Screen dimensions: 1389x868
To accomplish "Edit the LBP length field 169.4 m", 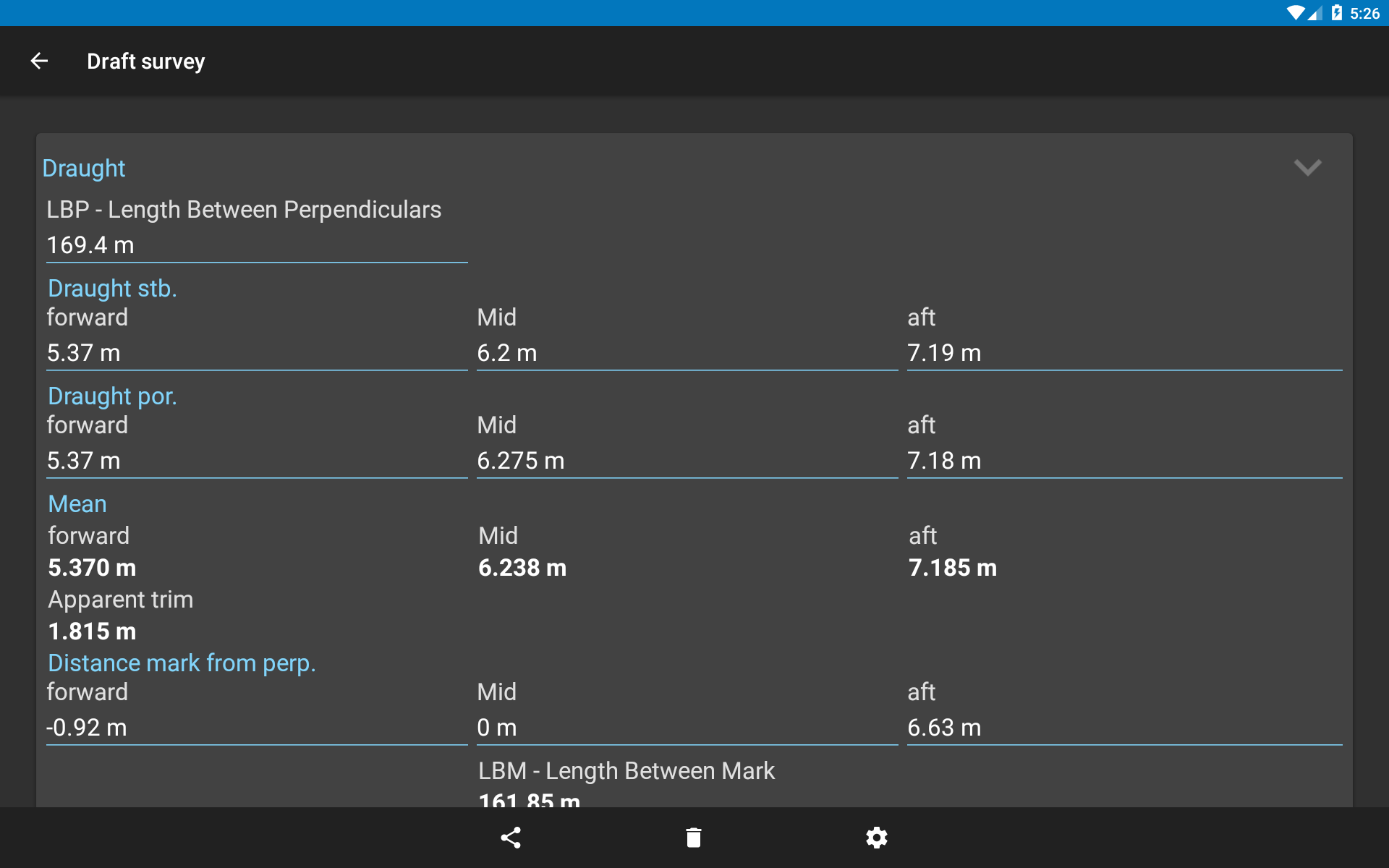I will (257, 245).
